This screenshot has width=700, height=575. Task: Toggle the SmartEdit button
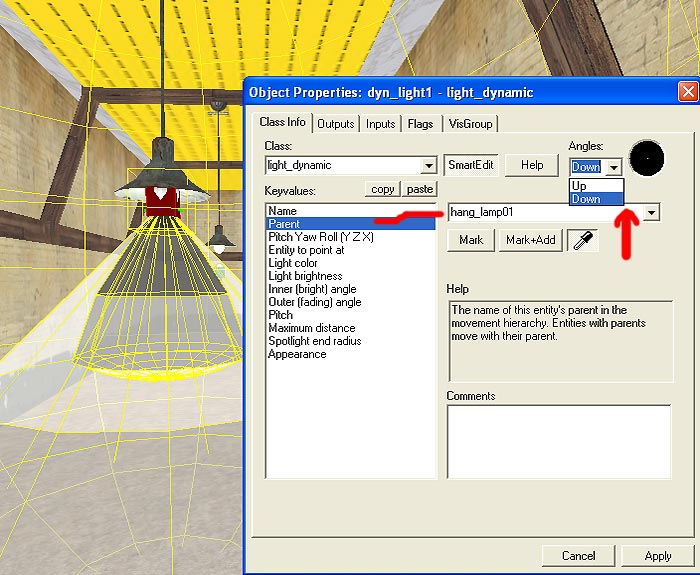coord(471,165)
